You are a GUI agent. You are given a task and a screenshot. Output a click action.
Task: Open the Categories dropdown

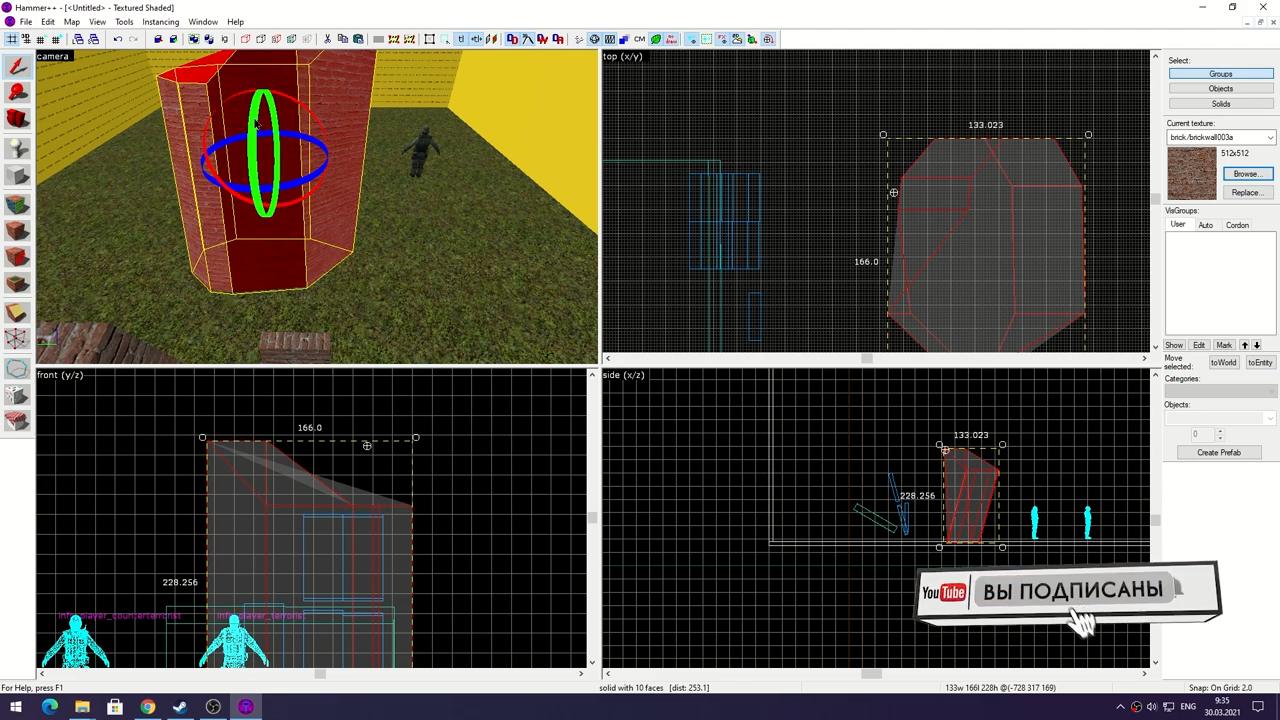(1220, 391)
